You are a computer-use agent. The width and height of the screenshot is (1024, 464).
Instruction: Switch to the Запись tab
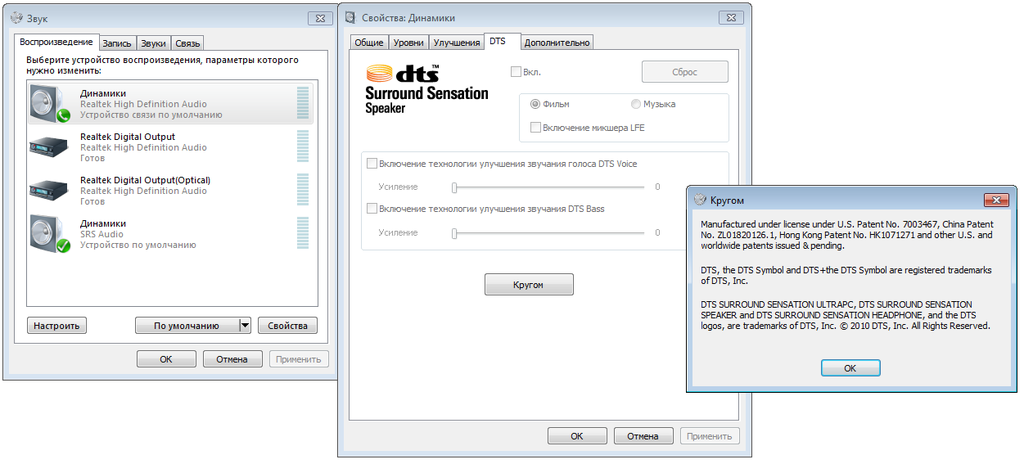(118, 43)
